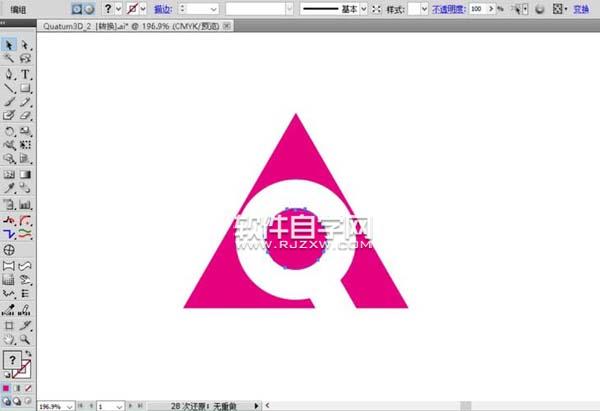Click the isolate selected object button
Image resolution: width=600 pixels, height=411 pixels.
click(x=77, y=9)
